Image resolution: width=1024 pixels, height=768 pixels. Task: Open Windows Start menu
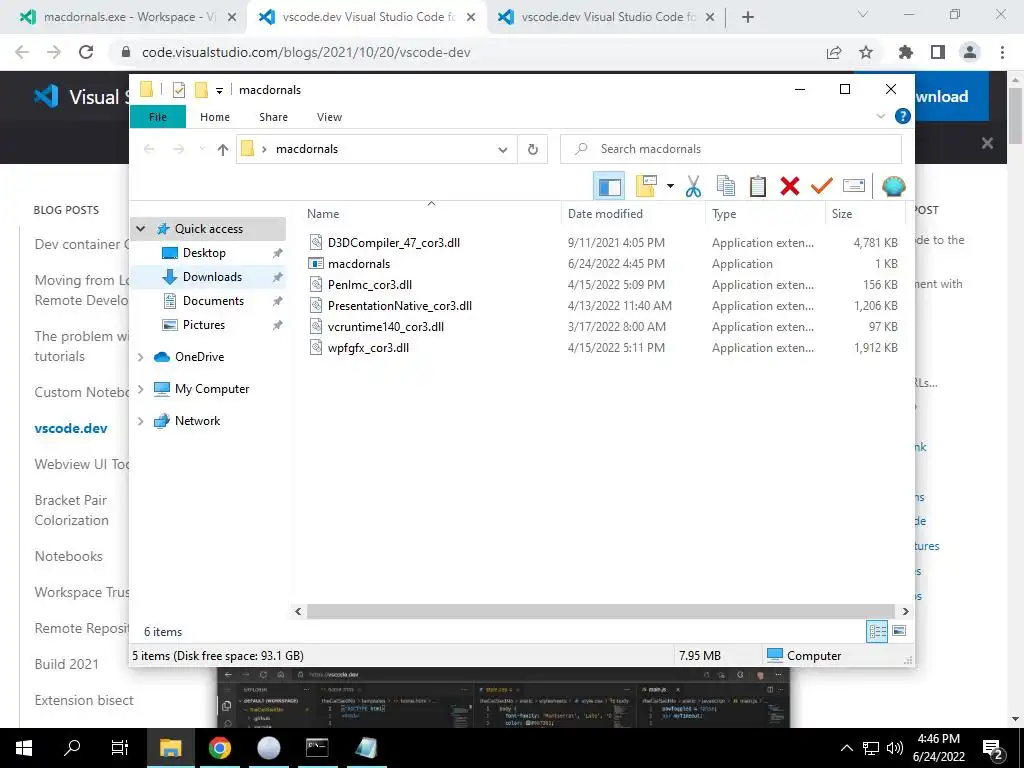(x=24, y=748)
